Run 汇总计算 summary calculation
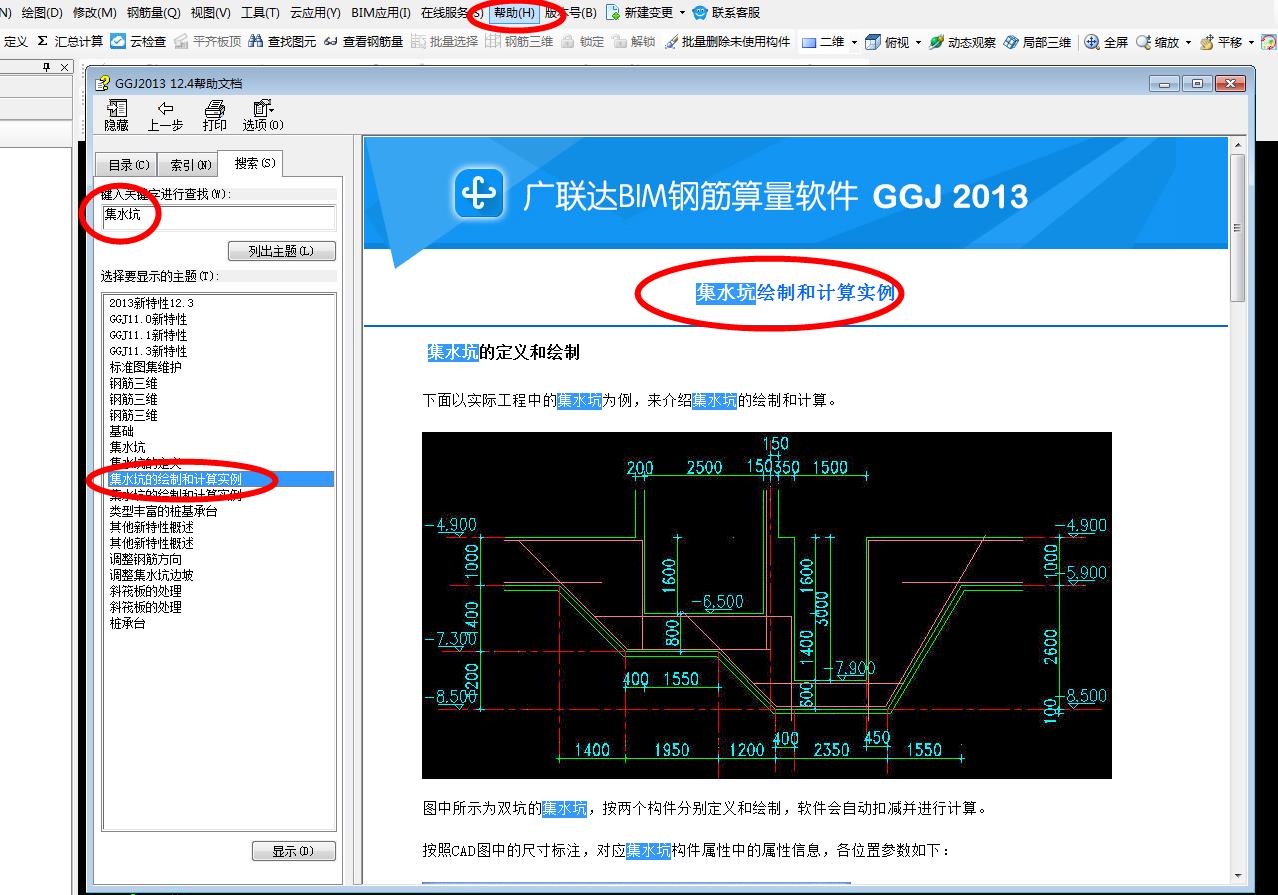The height and width of the screenshot is (895, 1278). coord(70,42)
